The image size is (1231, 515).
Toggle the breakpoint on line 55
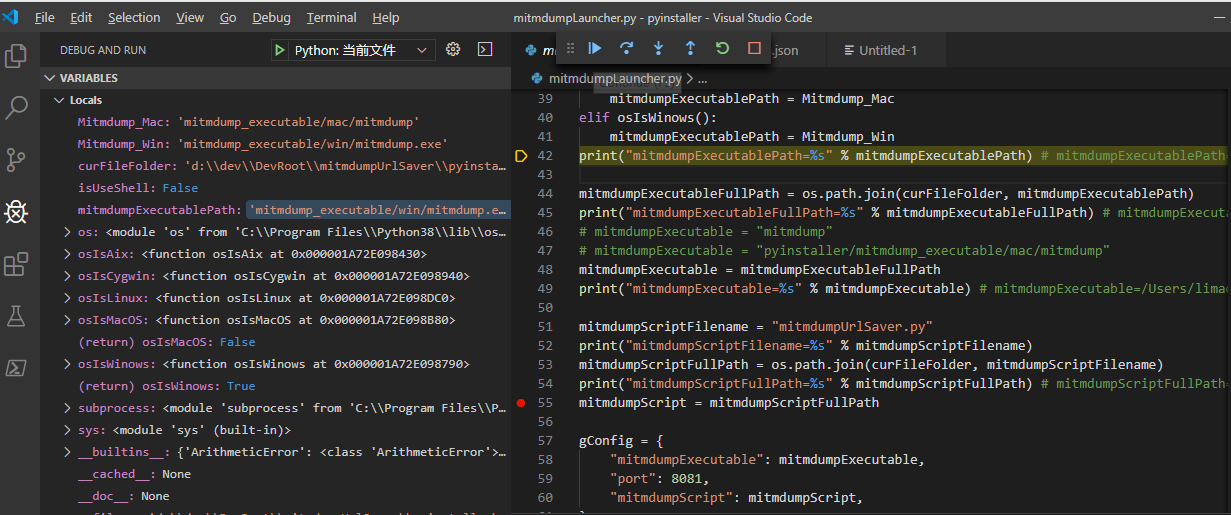(x=520, y=403)
